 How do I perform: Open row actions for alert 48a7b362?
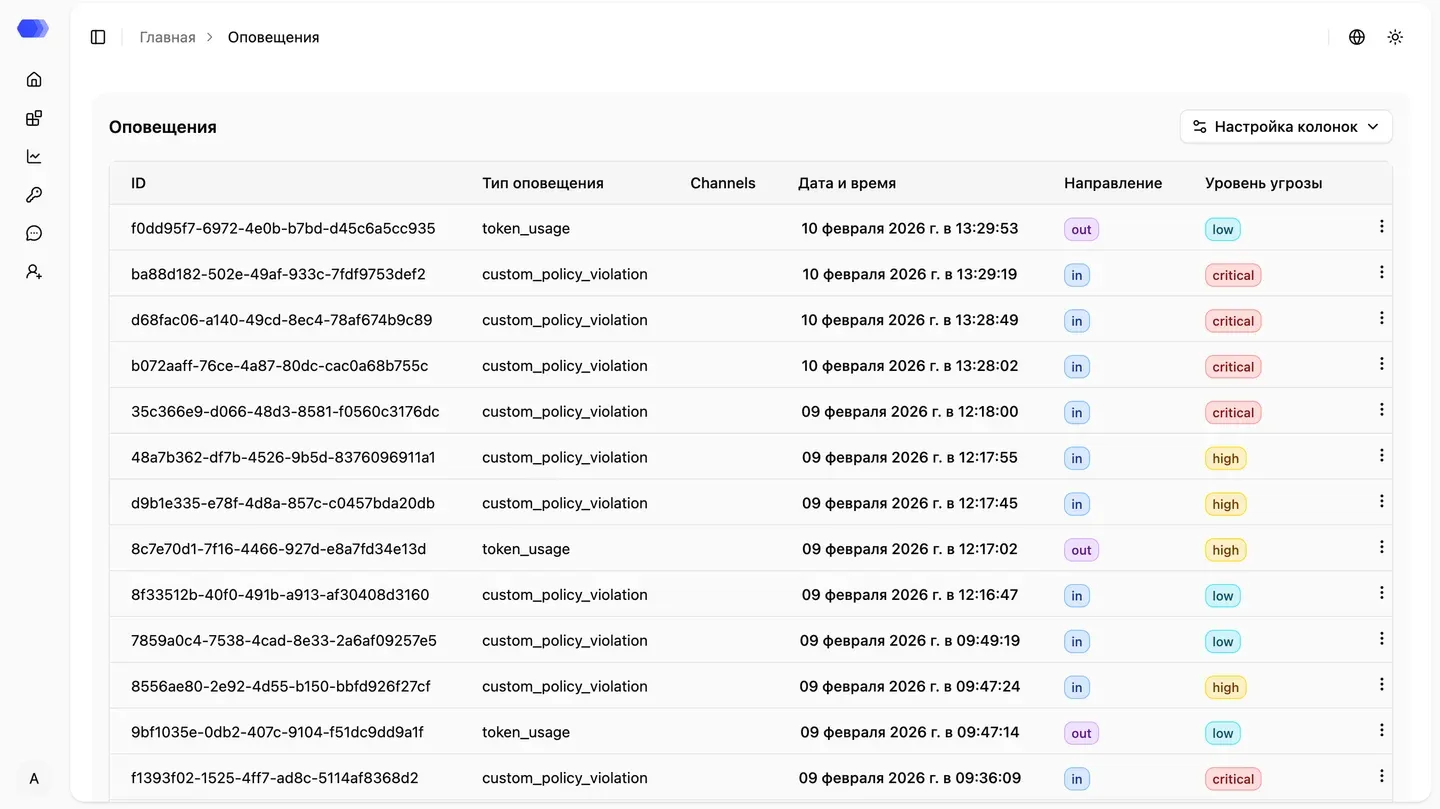1382,455
